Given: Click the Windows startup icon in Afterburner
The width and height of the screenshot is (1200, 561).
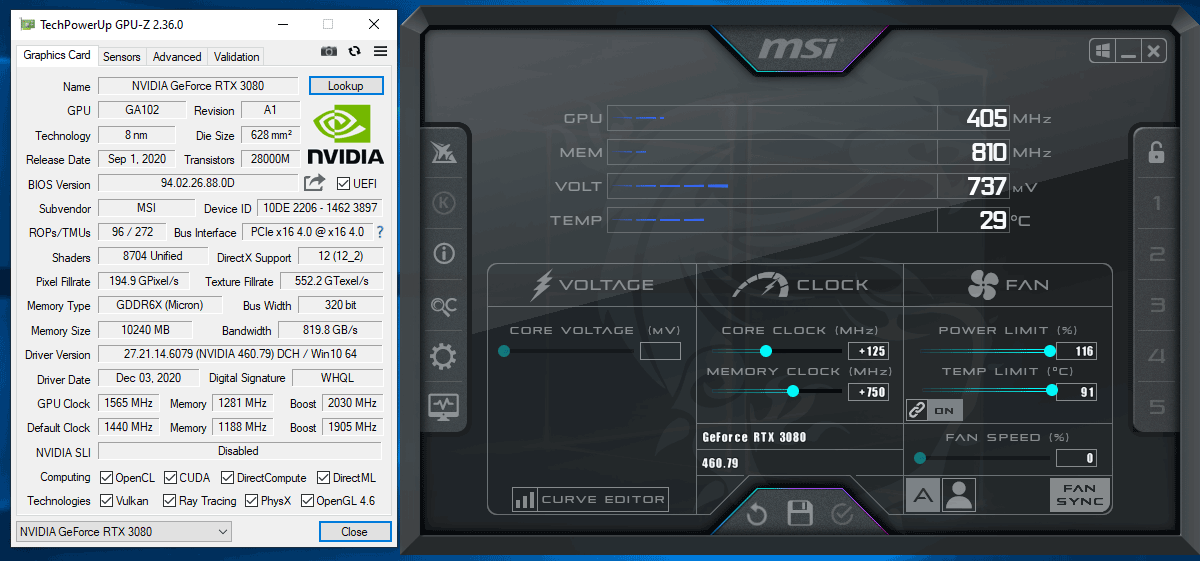Looking at the screenshot, I should (1102, 51).
